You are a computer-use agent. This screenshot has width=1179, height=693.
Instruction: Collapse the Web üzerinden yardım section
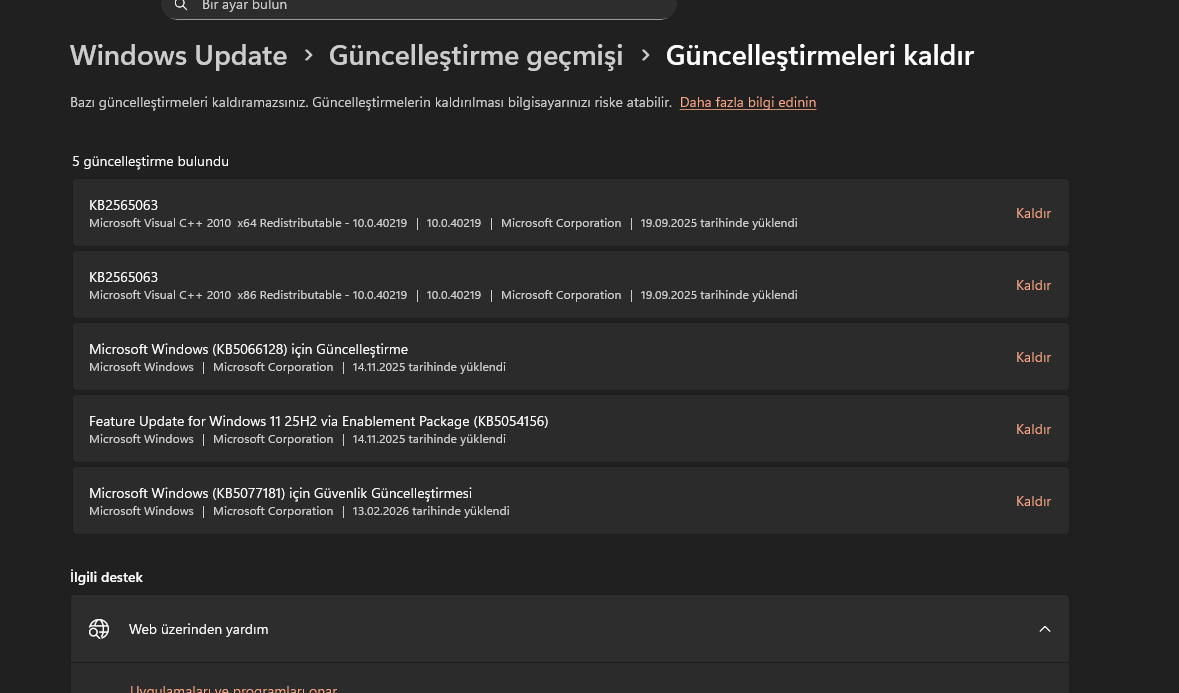[1044, 629]
